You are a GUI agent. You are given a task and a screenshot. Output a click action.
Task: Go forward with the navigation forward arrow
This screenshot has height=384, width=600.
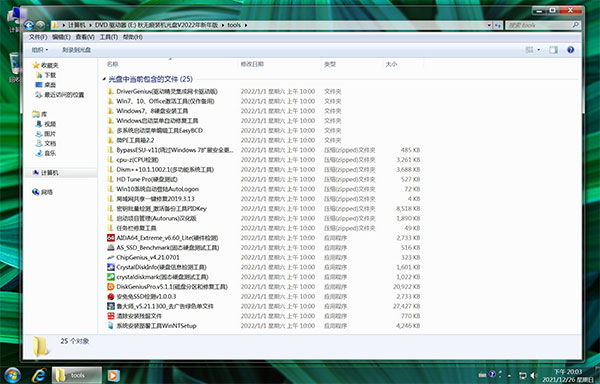40,25
